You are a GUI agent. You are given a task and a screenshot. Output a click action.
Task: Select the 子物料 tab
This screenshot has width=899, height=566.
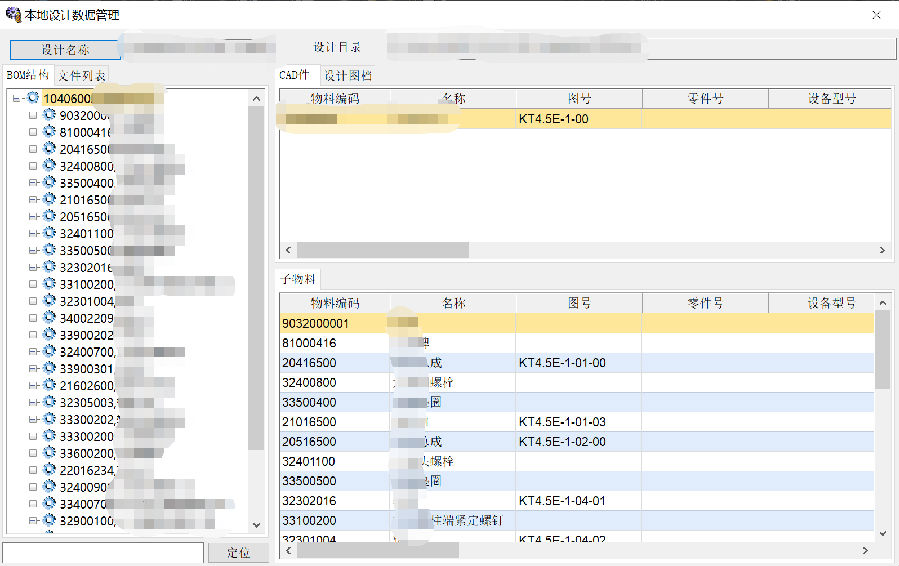coord(298,279)
